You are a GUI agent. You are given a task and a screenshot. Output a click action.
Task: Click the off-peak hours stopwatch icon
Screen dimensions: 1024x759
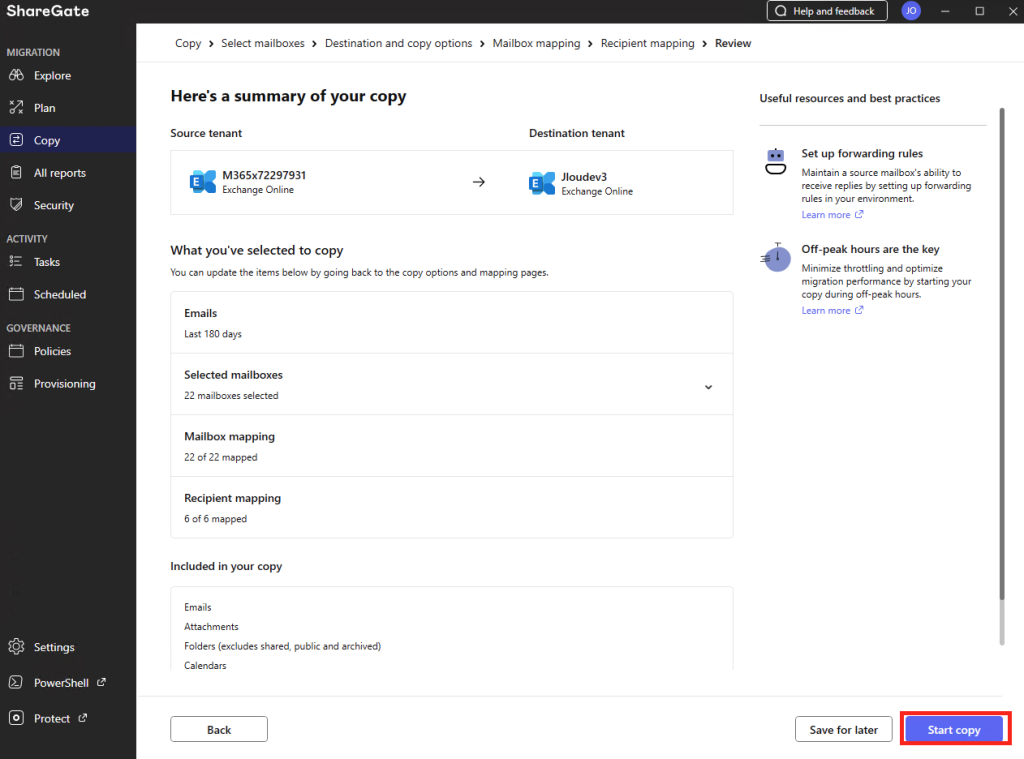[x=776, y=257]
